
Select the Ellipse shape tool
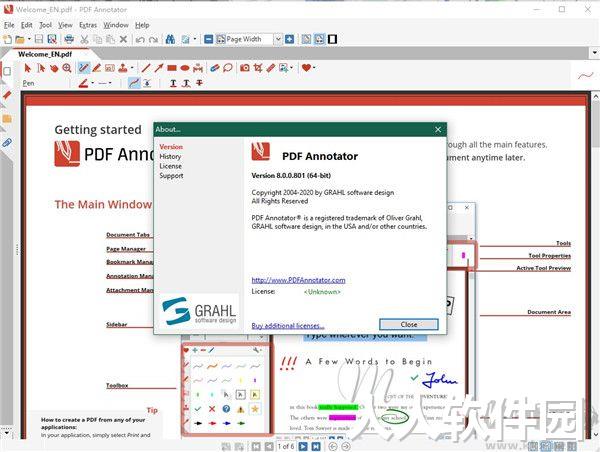pos(185,68)
